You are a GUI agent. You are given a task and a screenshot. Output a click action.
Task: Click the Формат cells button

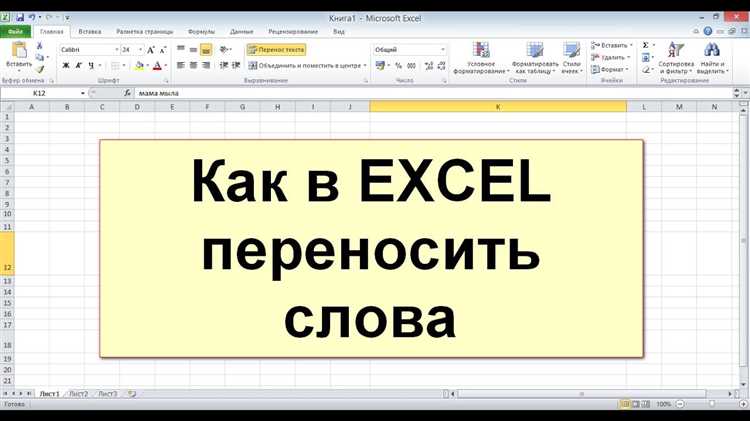[x=609, y=70]
